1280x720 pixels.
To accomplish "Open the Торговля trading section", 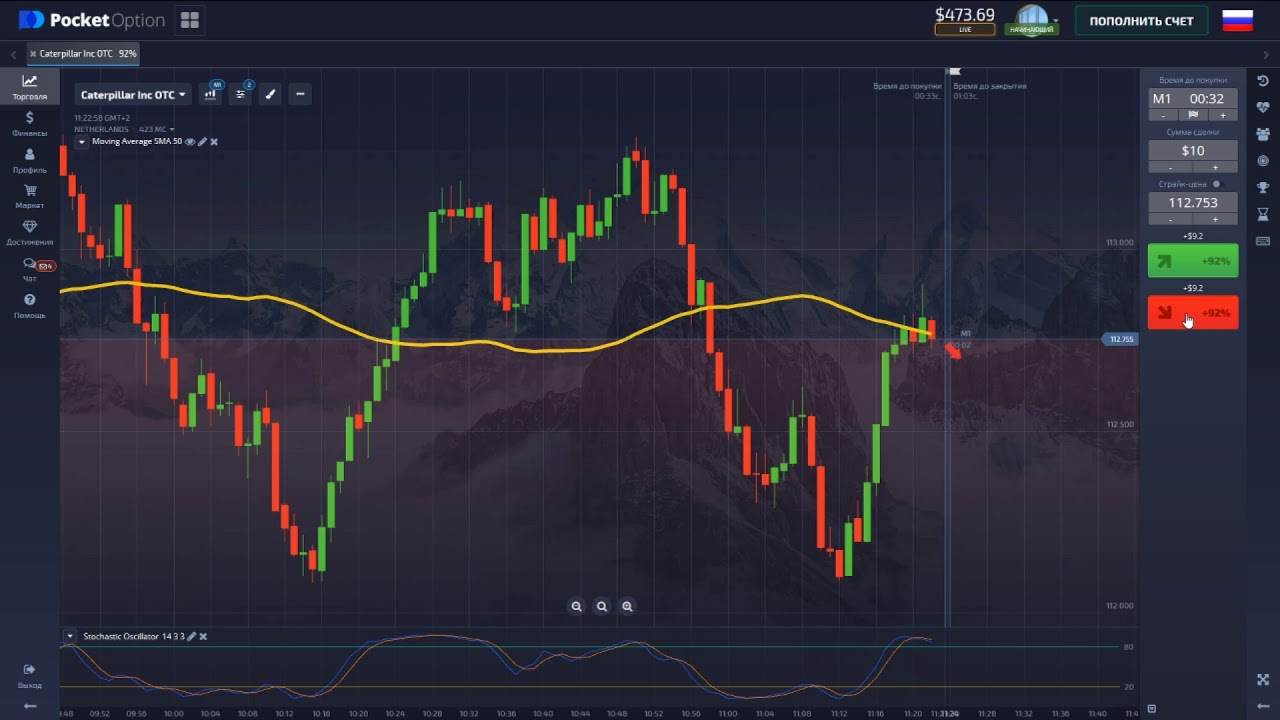I will tap(29, 87).
